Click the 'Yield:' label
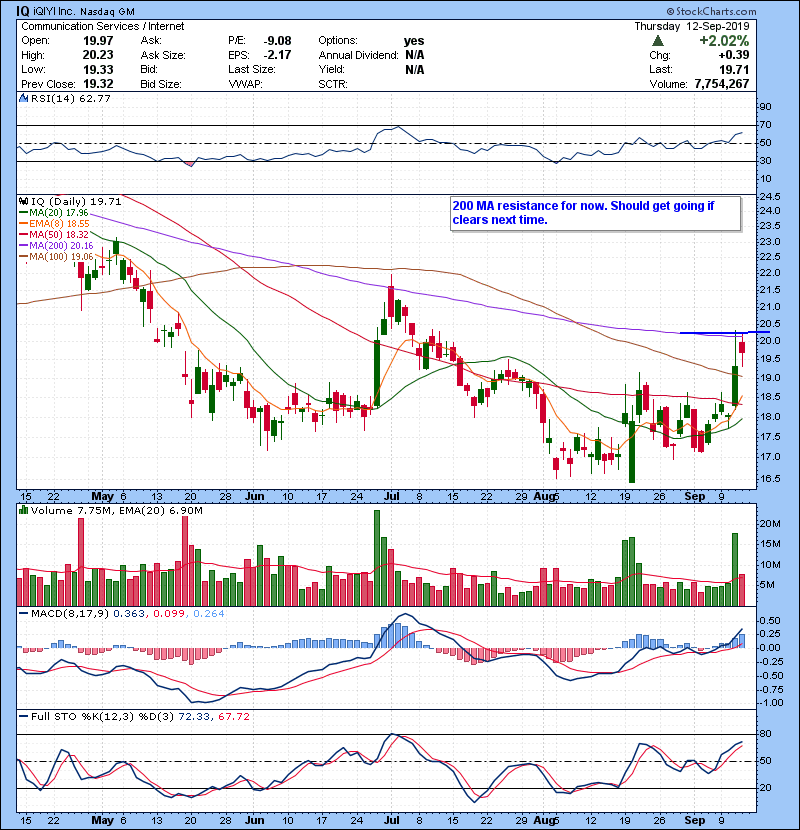The width and height of the screenshot is (800, 830). [x=331, y=69]
